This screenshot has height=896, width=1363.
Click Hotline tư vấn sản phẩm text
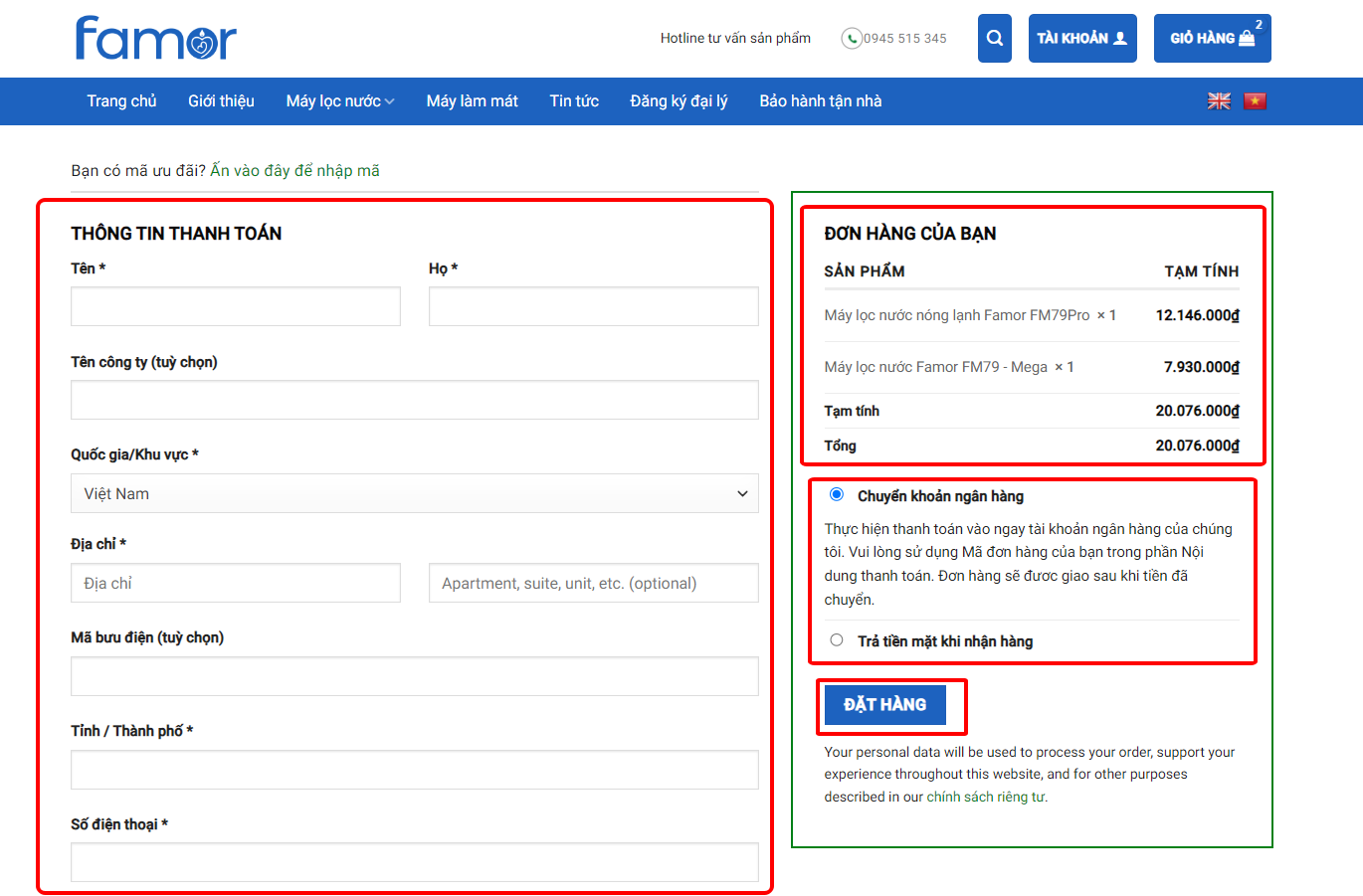pyautogui.click(x=735, y=38)
